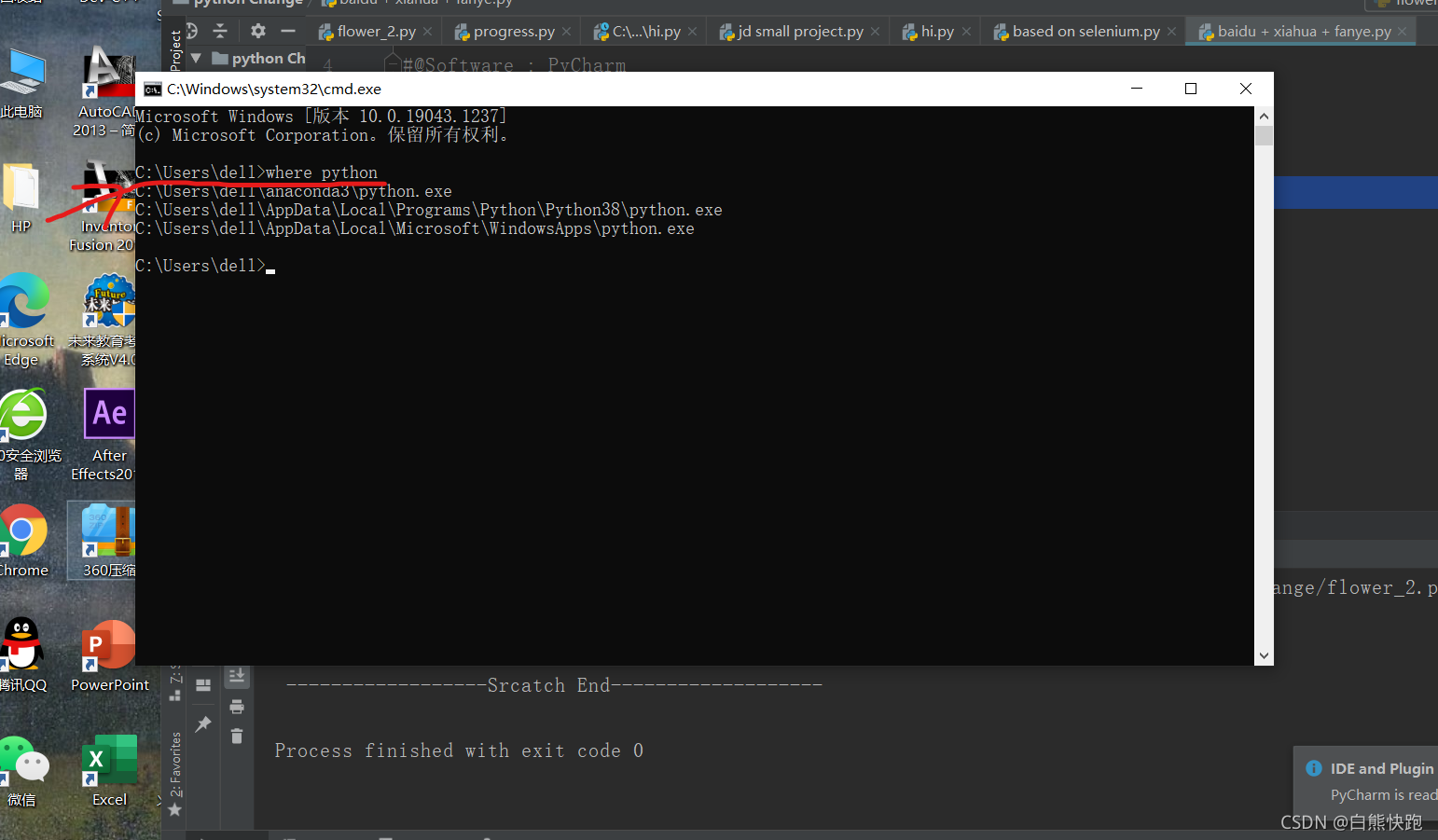The height and width of the screenshot is (840, 1438).
Task: Select the Microsoft Edge desktop icon
Action: [x=25, y=320]
